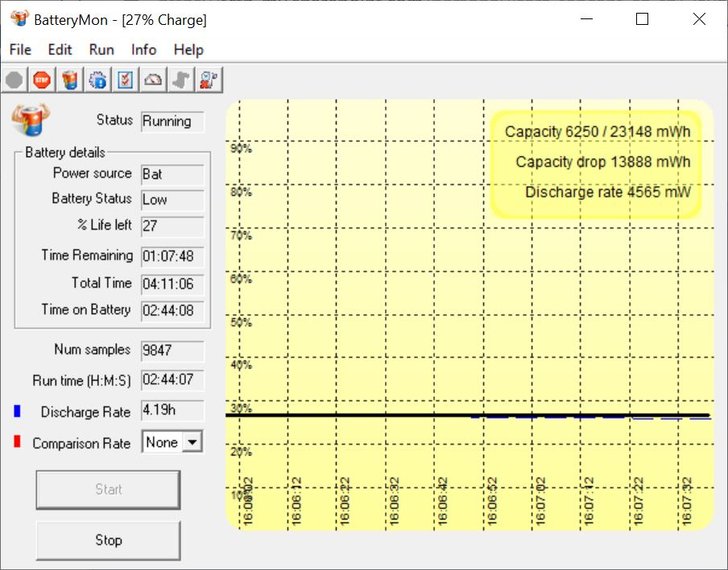Image resolution: width=728 pixels, height=570 pixels.
Task: Click the clock and person toolbar icon
Action: point(209,80)
